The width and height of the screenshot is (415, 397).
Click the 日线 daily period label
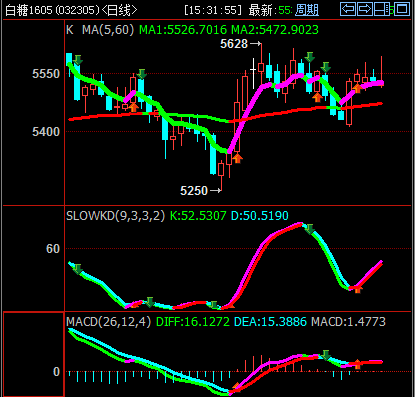point(119,10)
